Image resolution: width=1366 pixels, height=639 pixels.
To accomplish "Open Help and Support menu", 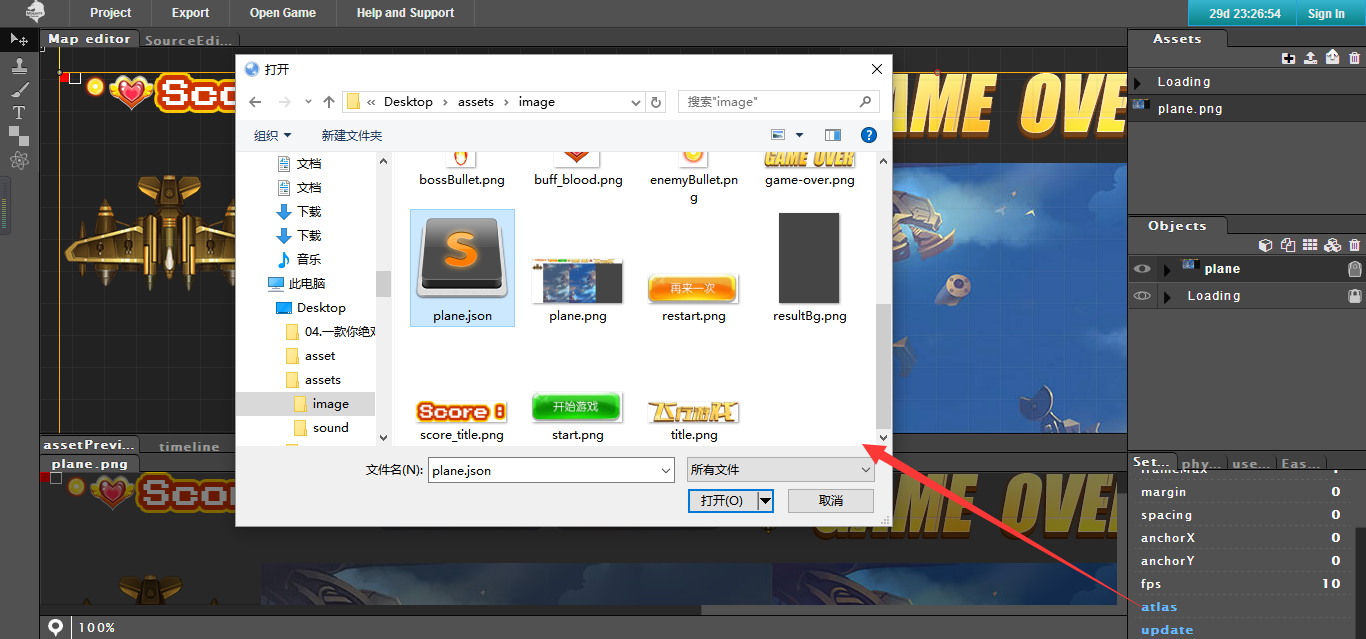I will [405, 13].
